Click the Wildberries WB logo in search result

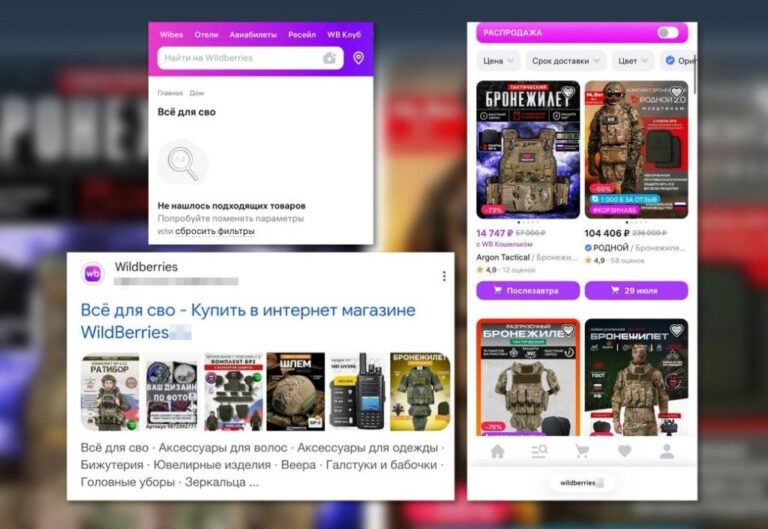93,274
